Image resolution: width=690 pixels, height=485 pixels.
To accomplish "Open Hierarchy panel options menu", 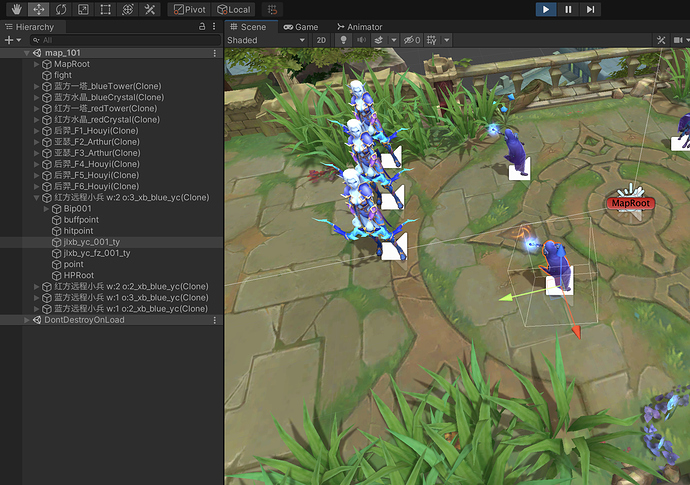I will click(x=214, y=26).
